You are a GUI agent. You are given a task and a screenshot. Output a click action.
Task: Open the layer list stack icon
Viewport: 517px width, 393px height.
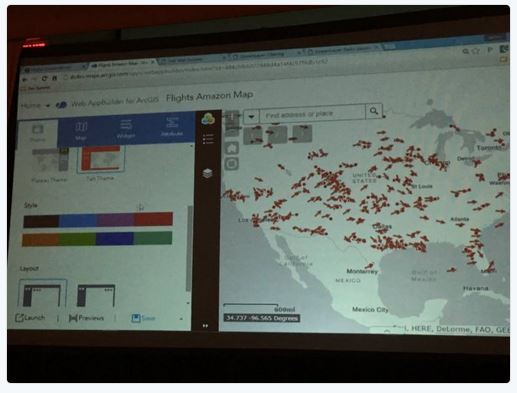[x=207, y=173]
